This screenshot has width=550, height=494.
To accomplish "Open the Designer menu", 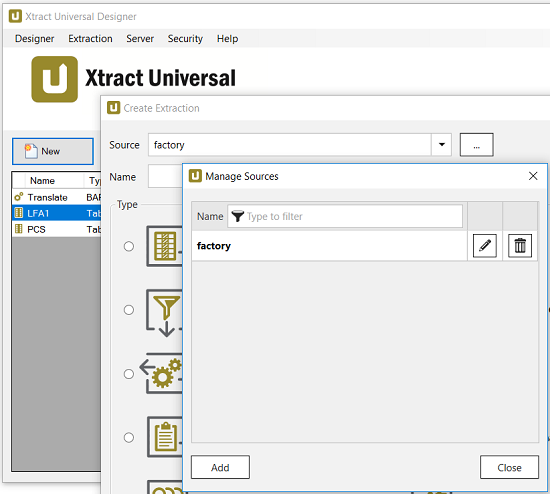I will pyautogui.click(x=34, y=39).
